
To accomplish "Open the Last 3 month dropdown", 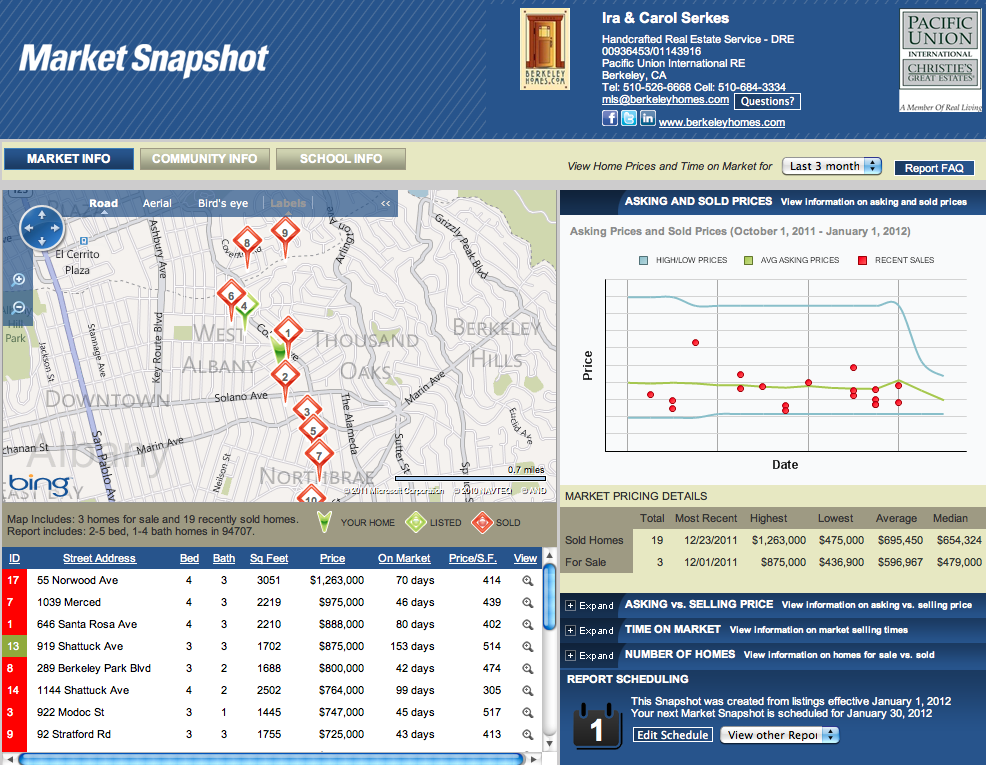I will click(x=831, y=166).
